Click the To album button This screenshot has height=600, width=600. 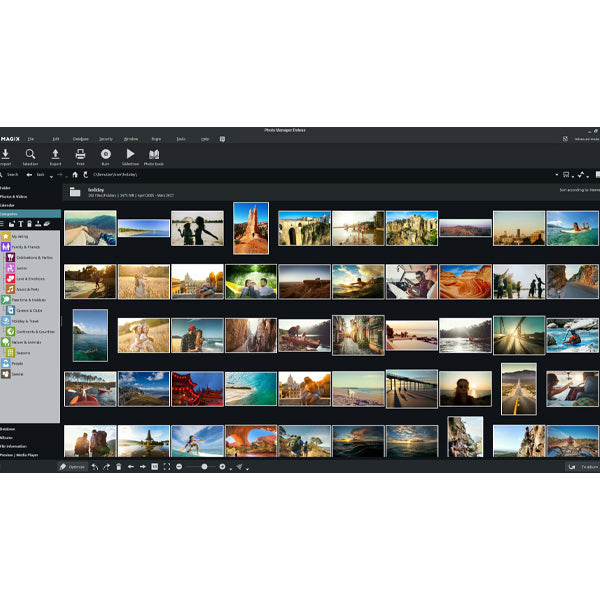tap(583, 467)
